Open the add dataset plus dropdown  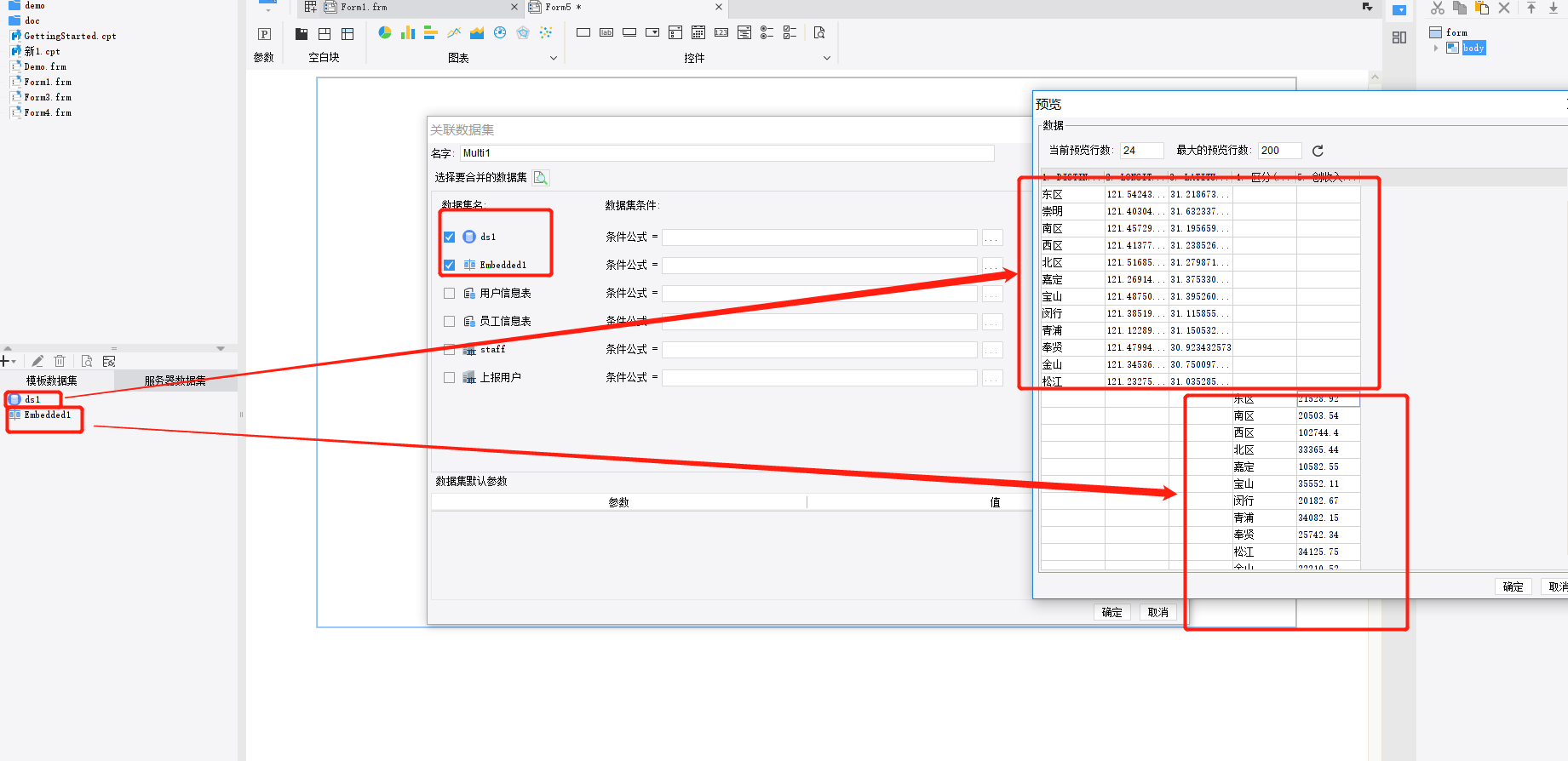point(9,361)
